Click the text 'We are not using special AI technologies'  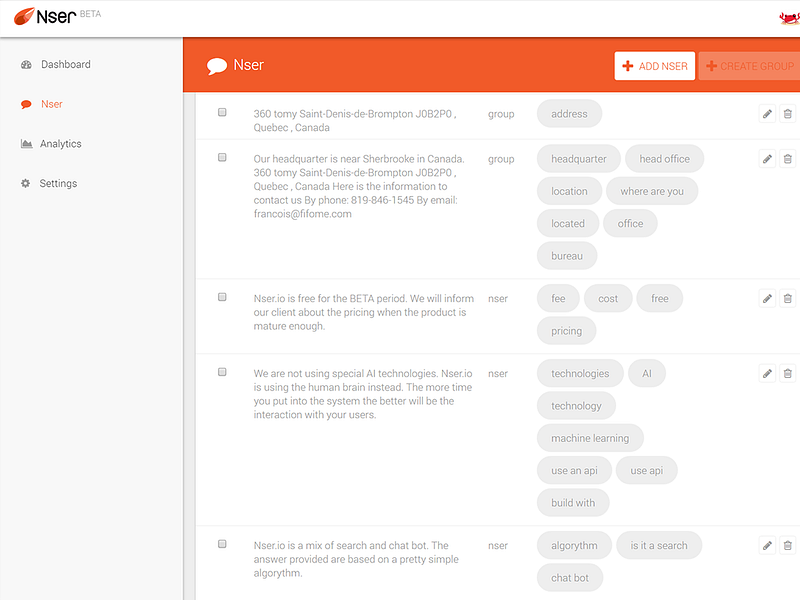tap(346, 373)
